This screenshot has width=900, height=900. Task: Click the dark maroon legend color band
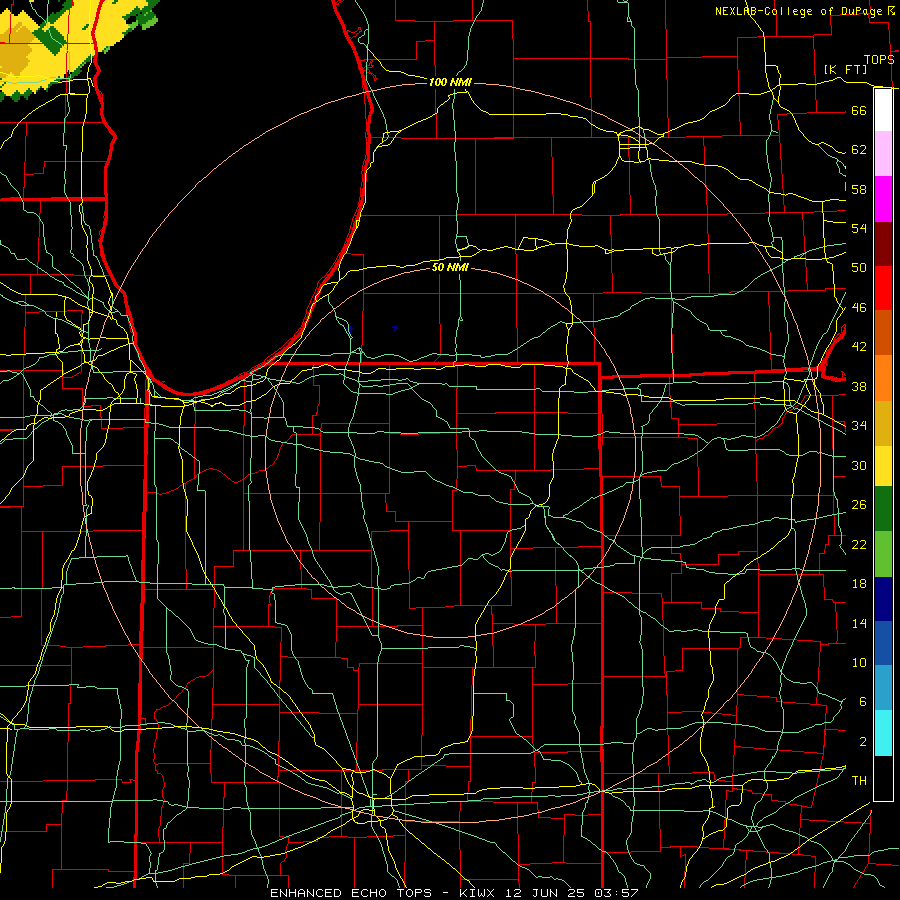883,244
